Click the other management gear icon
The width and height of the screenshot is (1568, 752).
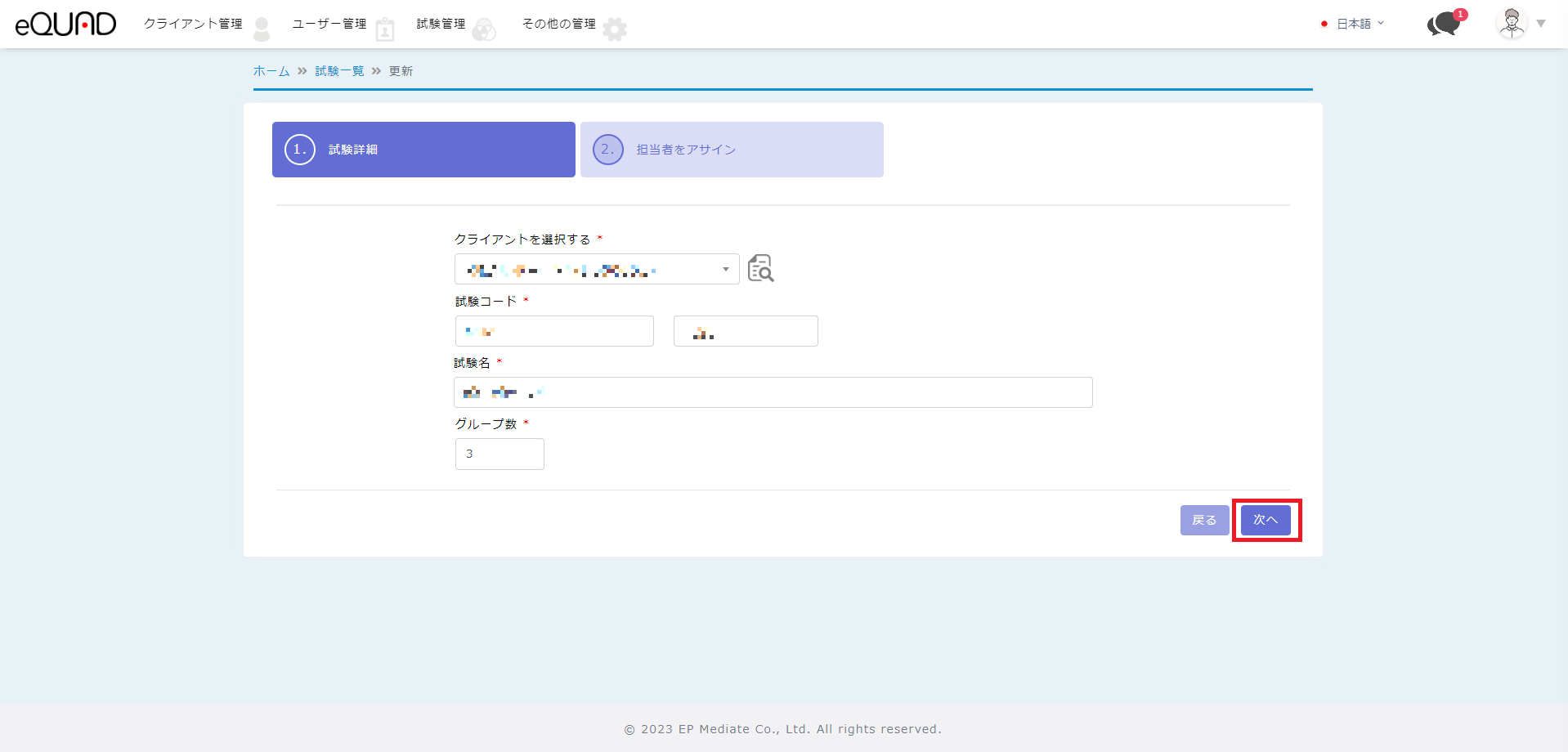click(615, 29)
